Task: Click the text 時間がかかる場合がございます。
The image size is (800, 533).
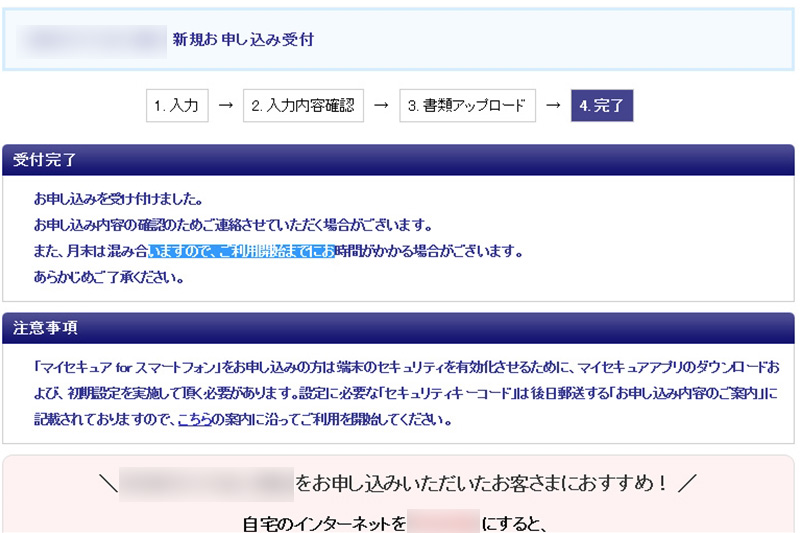Action: pyautogui.click(x=429, y=251)
